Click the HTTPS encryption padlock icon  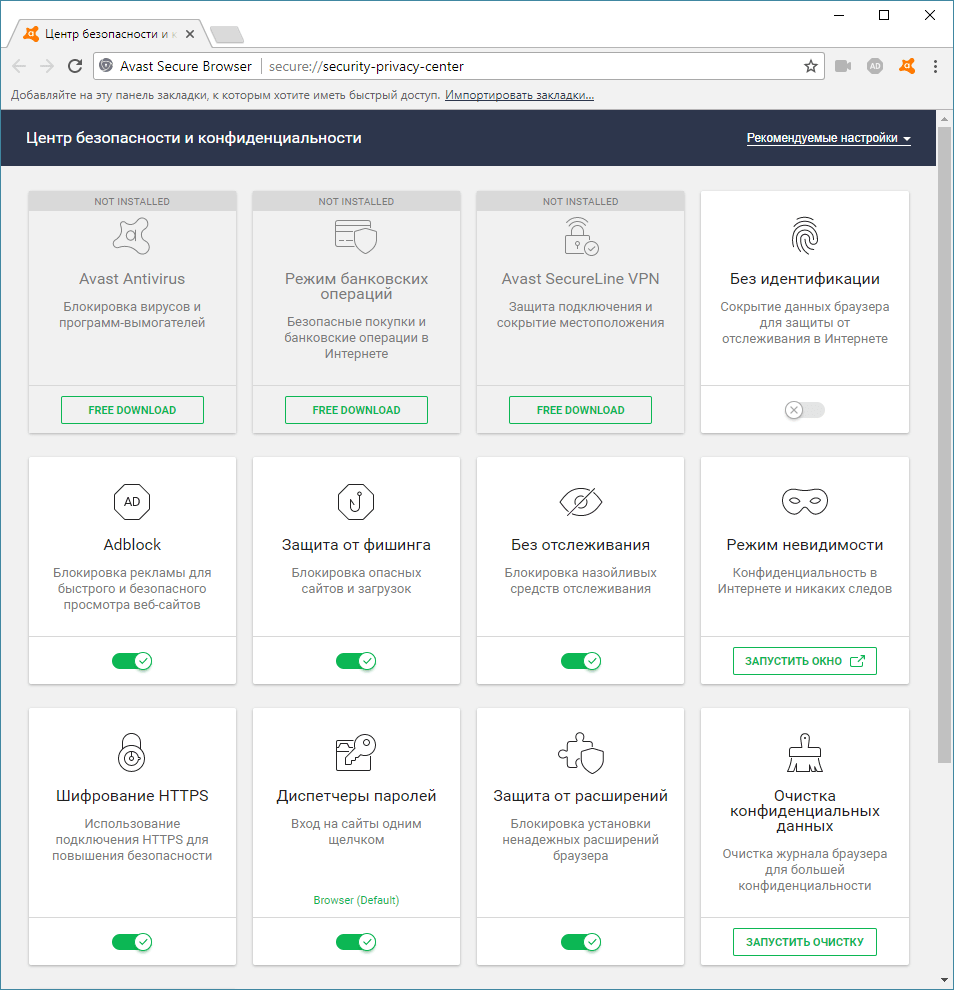(x=131, y=752)
